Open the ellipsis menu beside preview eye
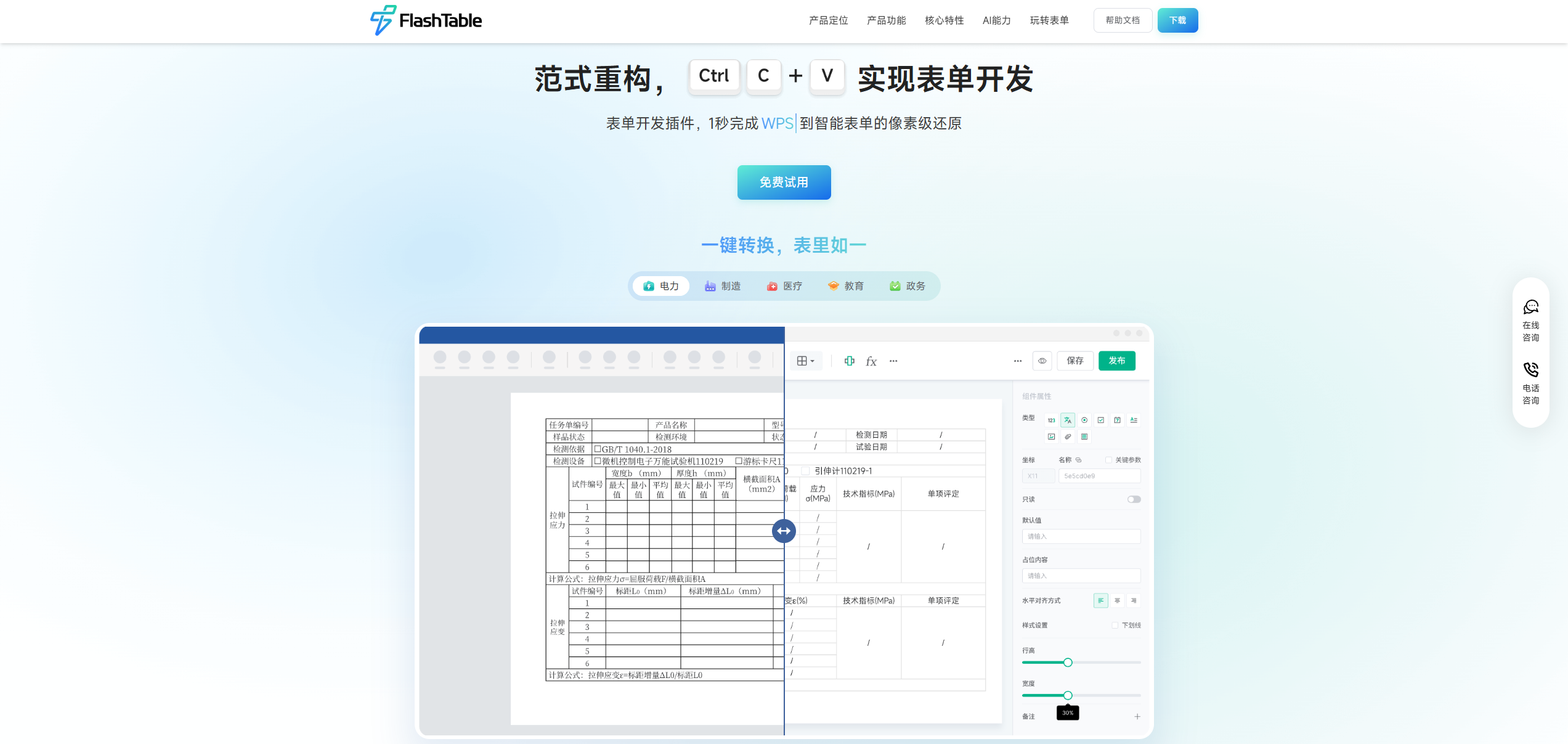Viewport: 1568px width, 744px height. click(x=1018, y=361)
